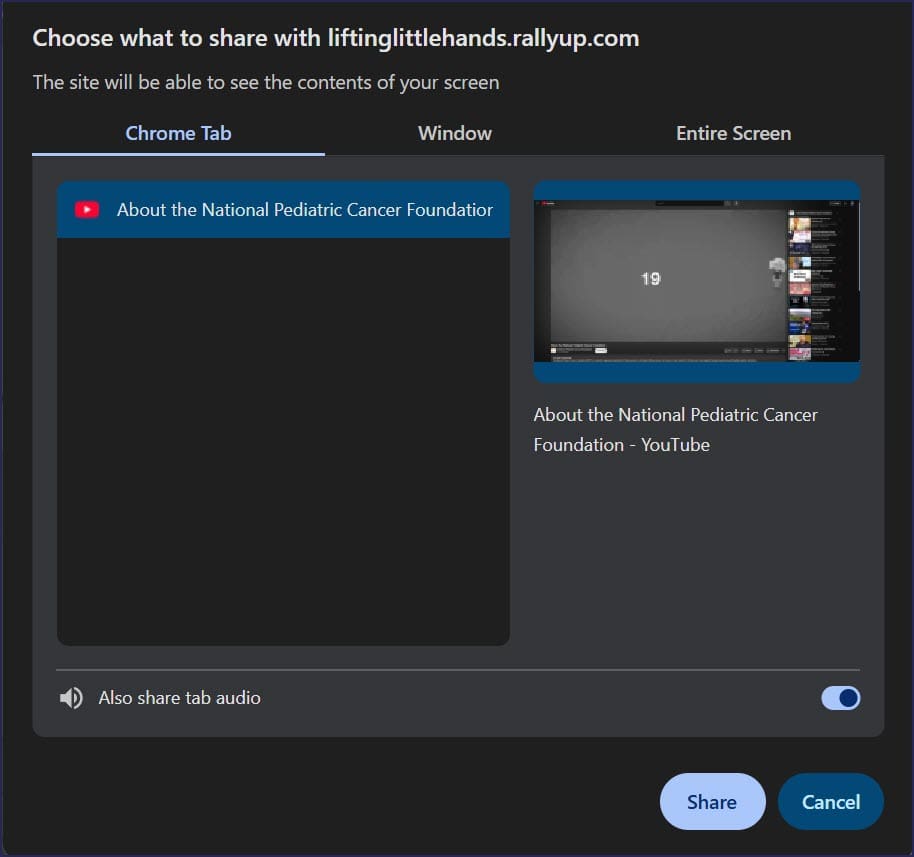Switch to the Window tab
This screenshot has width=914, height=857.
click(454, 132)
